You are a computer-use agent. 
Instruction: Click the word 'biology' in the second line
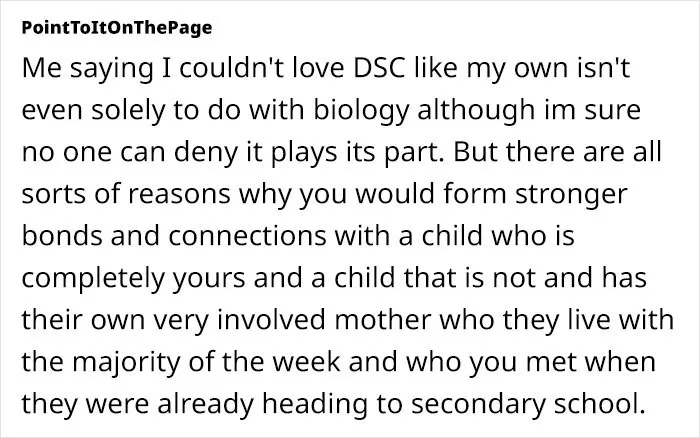(x=360, y=110)
